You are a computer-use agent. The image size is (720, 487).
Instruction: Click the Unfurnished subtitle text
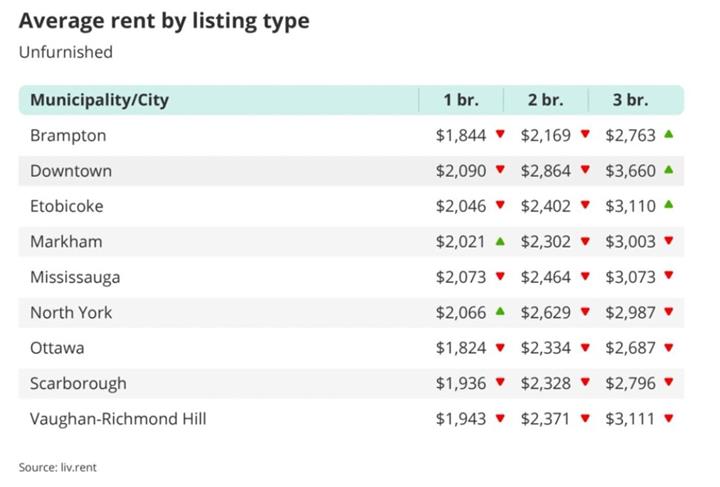[x=66, y=52]
